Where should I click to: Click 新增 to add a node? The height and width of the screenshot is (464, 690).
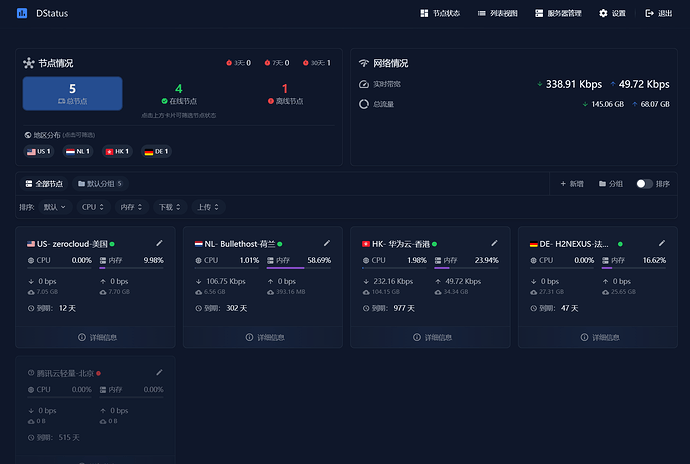point(572,184)
